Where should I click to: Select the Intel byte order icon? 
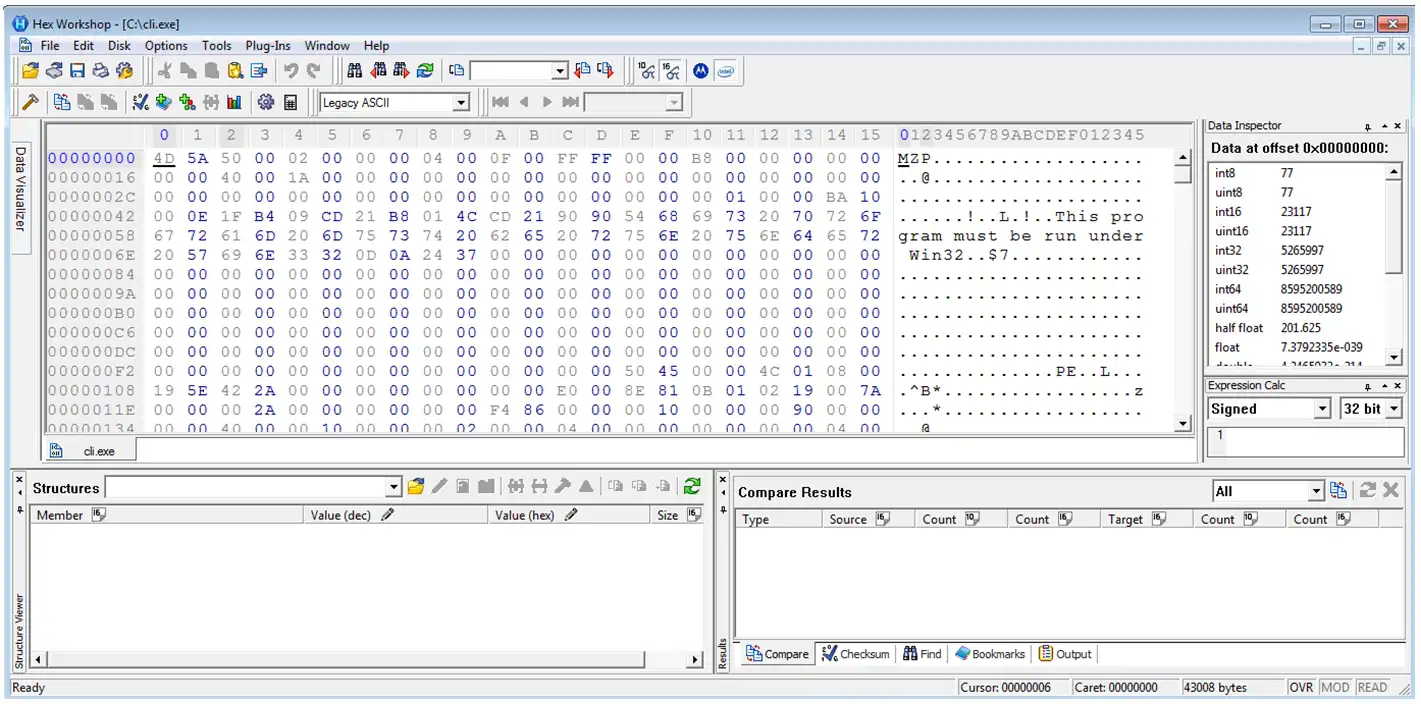[x=726, y=71]
